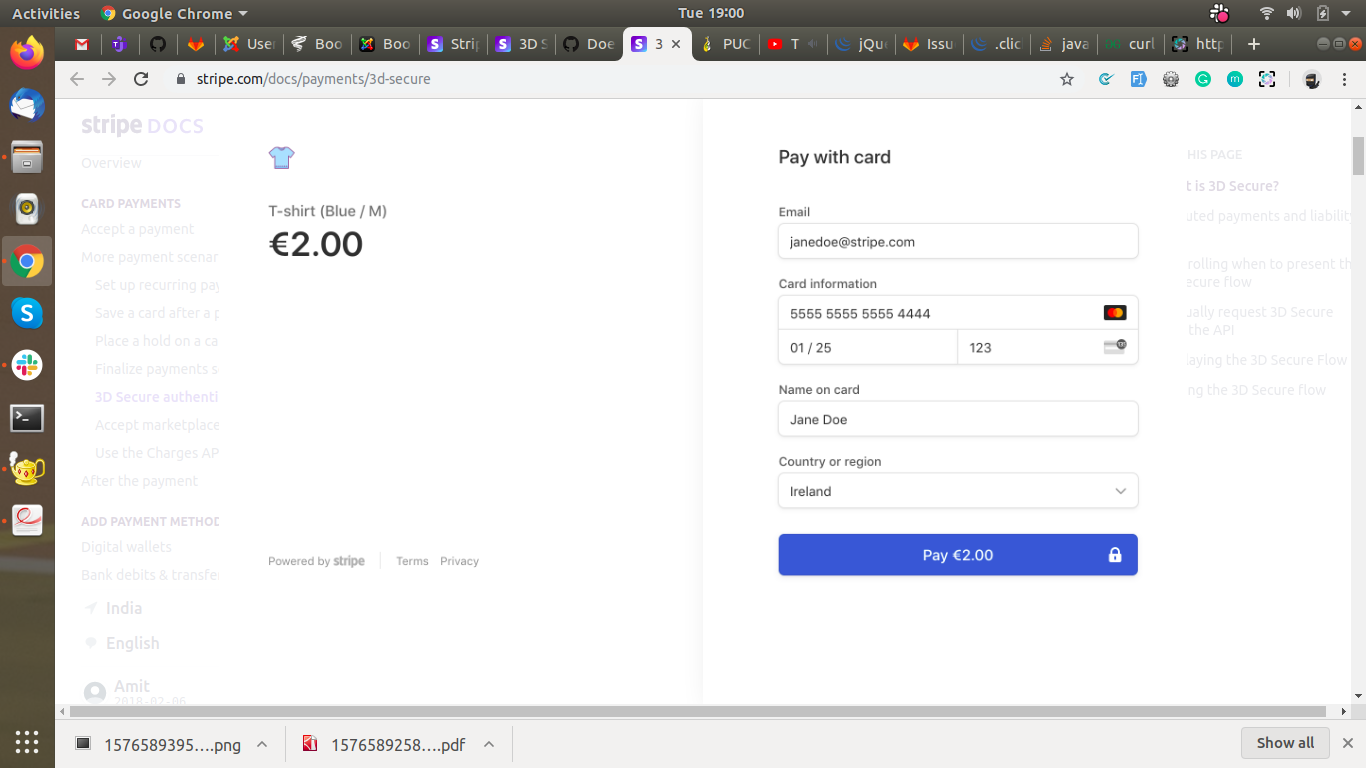
Task: Expand the downloaded PNG file chevron
Action: pyautogui.click(x=262, y=744)
